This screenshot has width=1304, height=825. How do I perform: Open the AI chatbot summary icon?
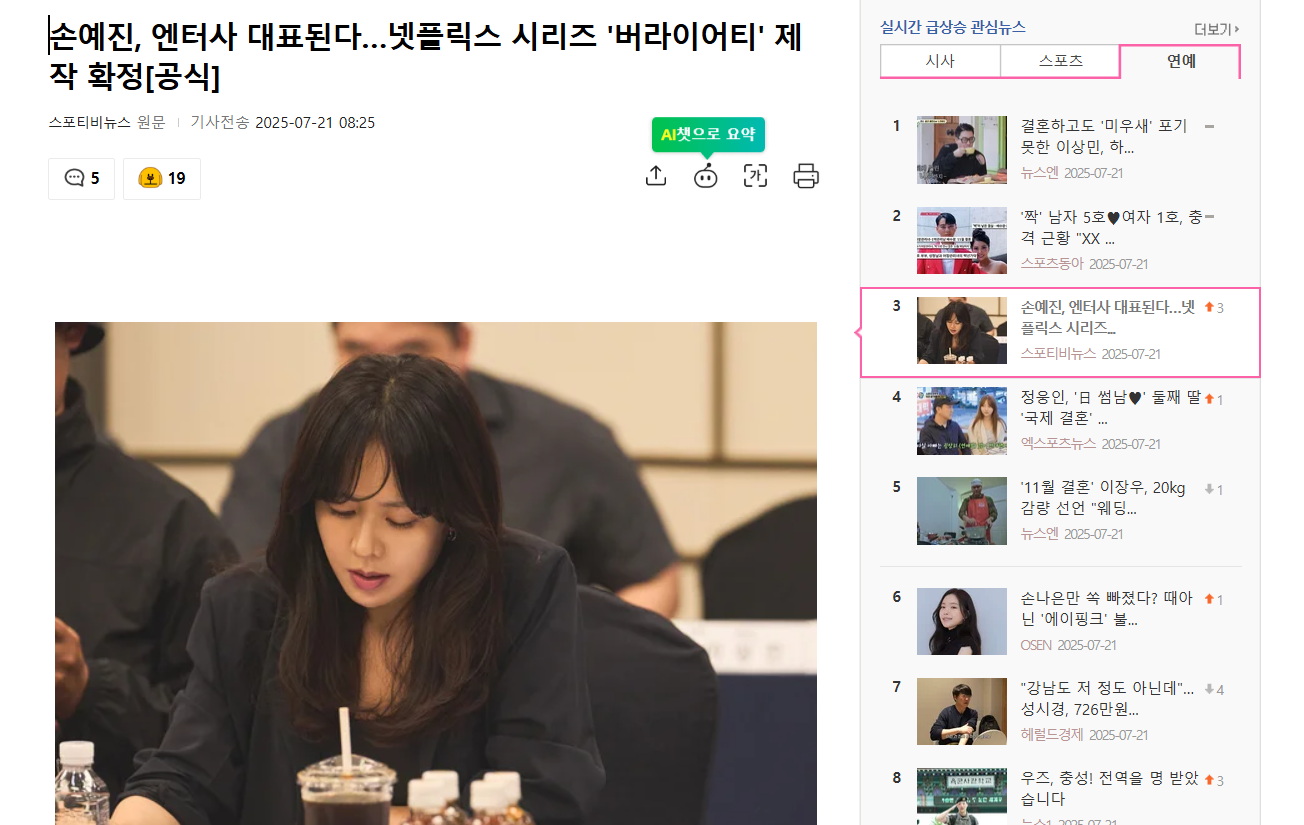(x=706, y=176)
